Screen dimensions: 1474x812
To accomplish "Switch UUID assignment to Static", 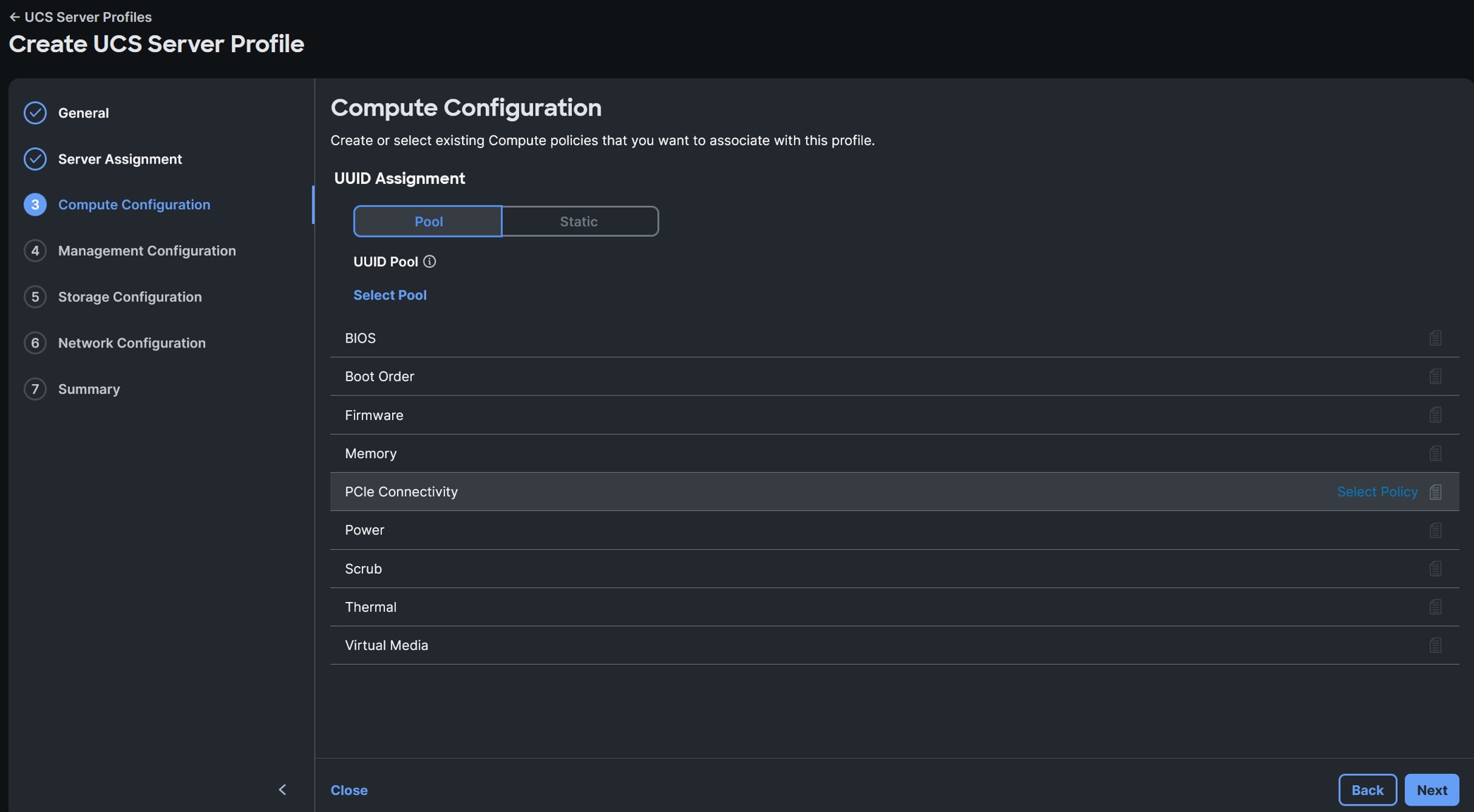I will coord(580,221).
